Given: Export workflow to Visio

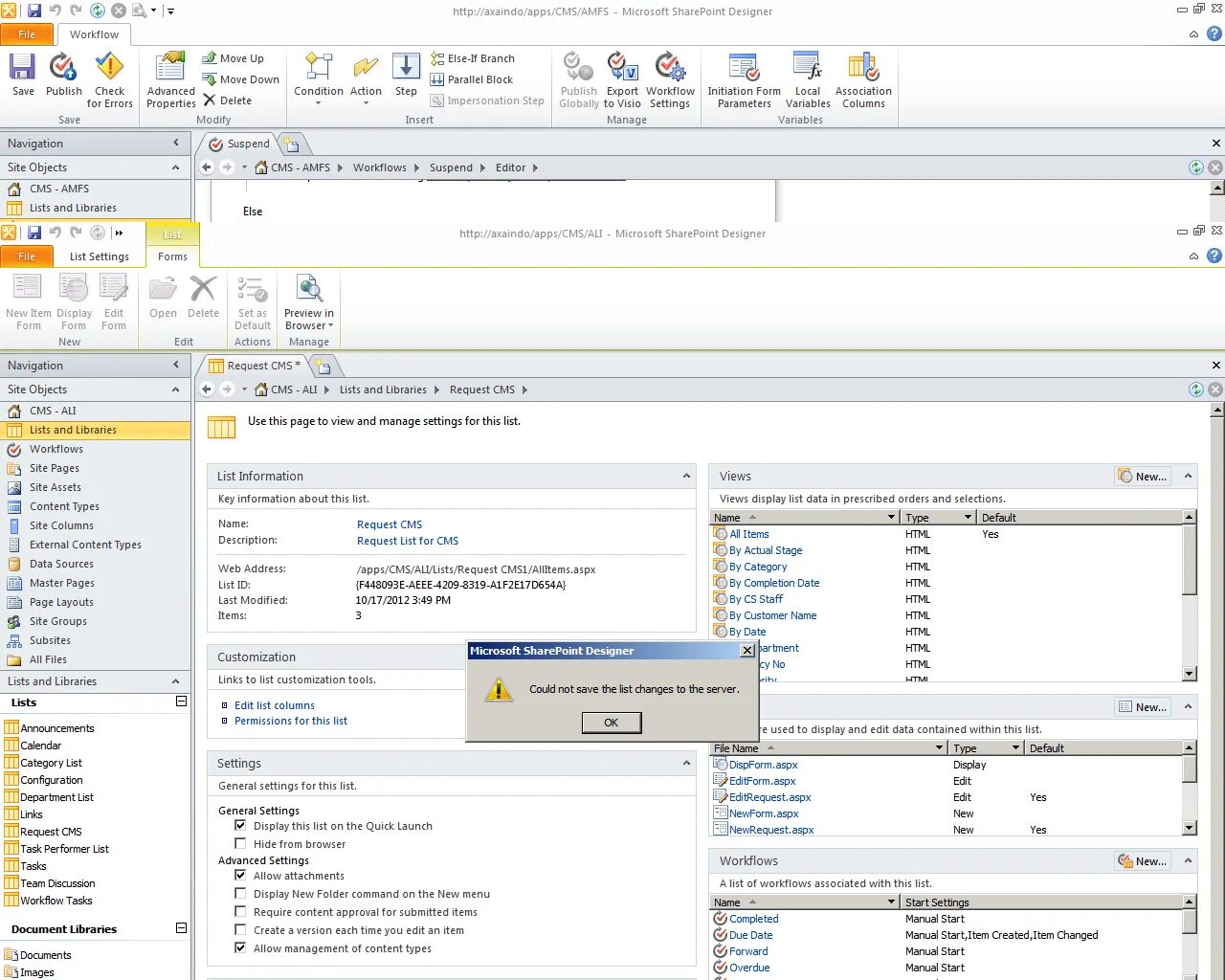Looking at the screenshot, I should pos(622,80).
